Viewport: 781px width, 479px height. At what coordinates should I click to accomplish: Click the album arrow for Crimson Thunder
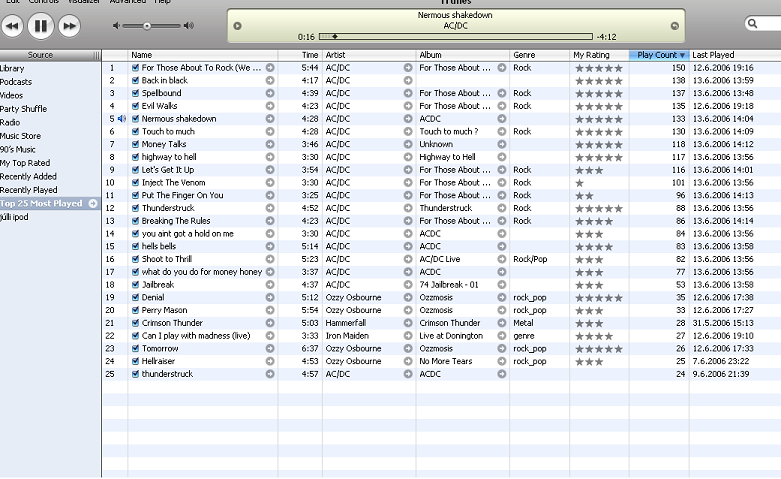(502, 323)
